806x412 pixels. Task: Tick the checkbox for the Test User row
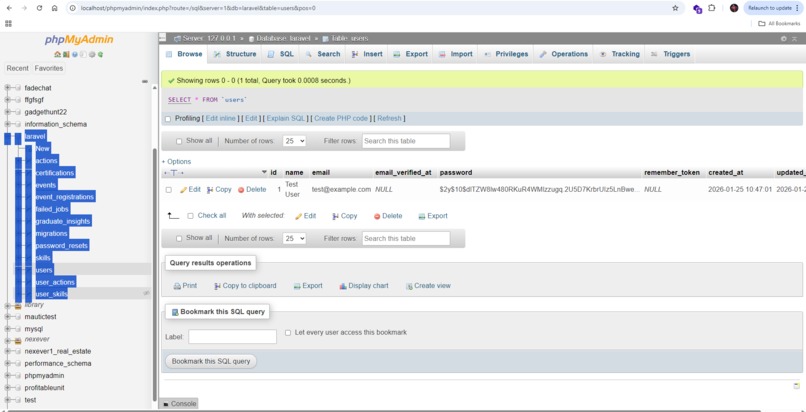pos(169,190)
